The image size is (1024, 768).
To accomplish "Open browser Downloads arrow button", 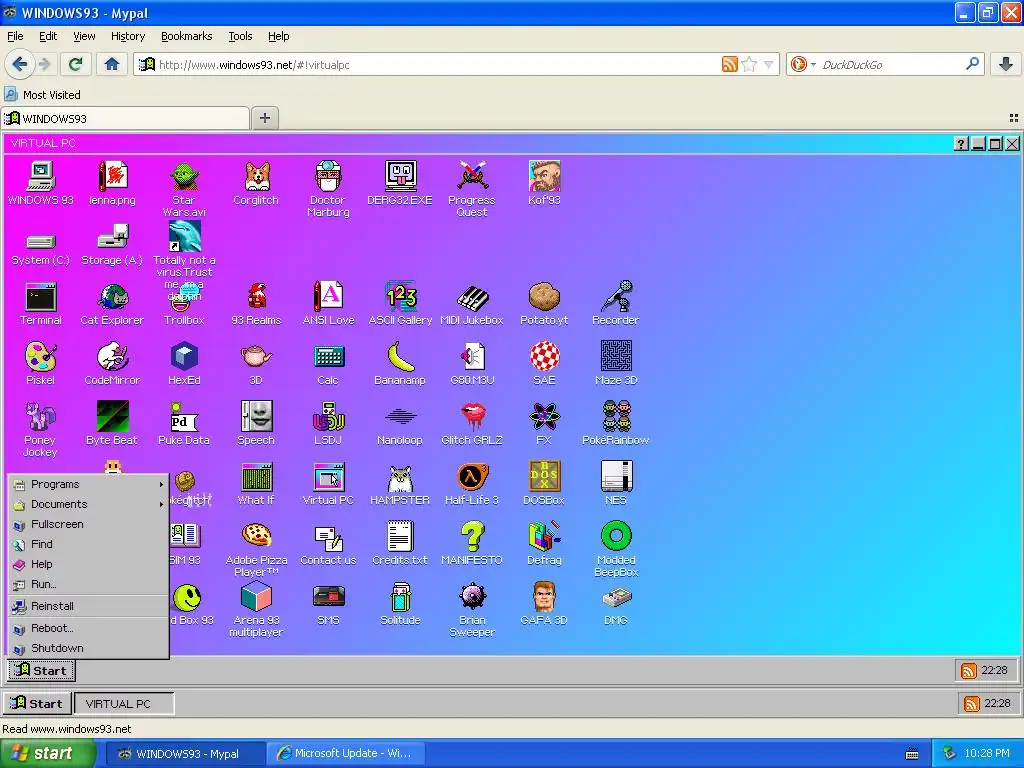I will pos(1006,64).
